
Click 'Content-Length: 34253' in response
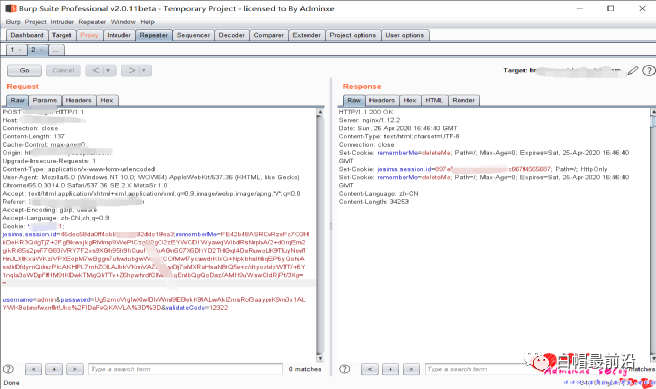coord(374,202)
